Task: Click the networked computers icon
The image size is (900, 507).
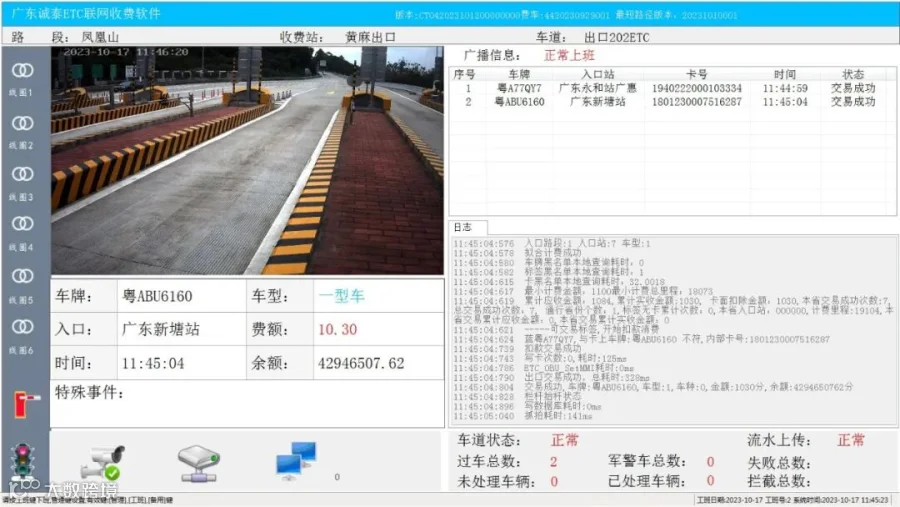Action: click(296, 461)
